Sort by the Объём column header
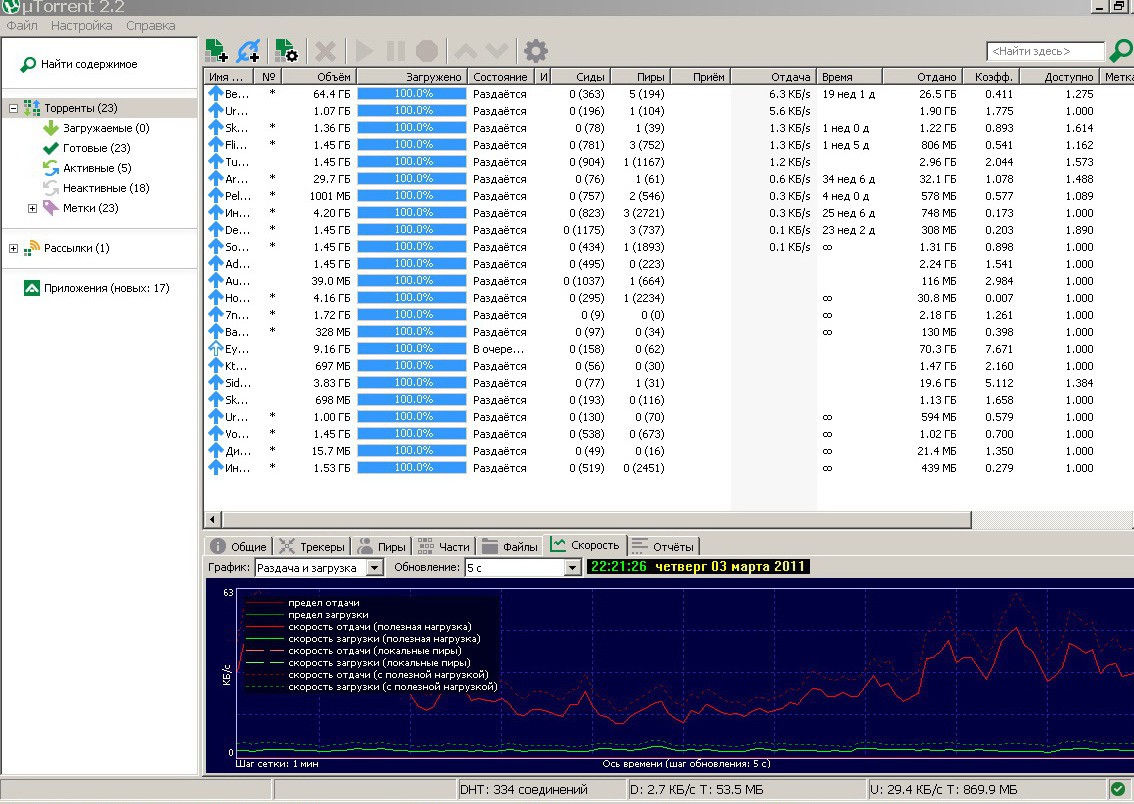The width and height of the screenshot is (1134, 804). [319, 77]
